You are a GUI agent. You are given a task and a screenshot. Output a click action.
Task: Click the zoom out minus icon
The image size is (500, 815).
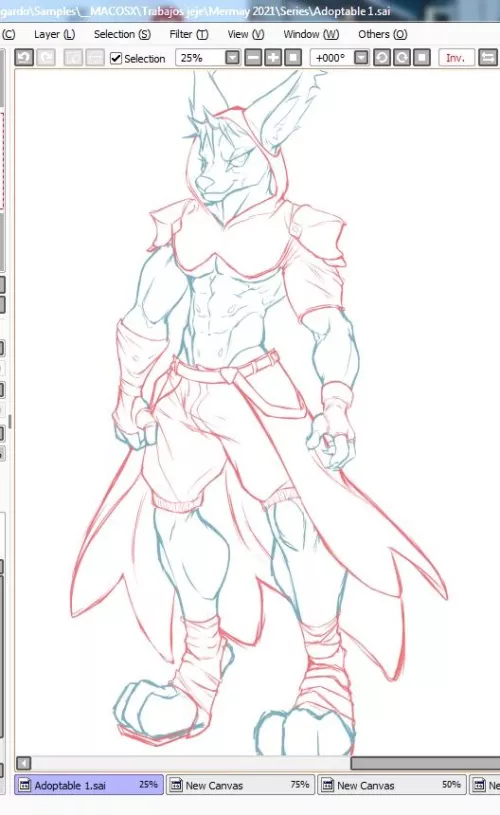click(x=253, y=57)
